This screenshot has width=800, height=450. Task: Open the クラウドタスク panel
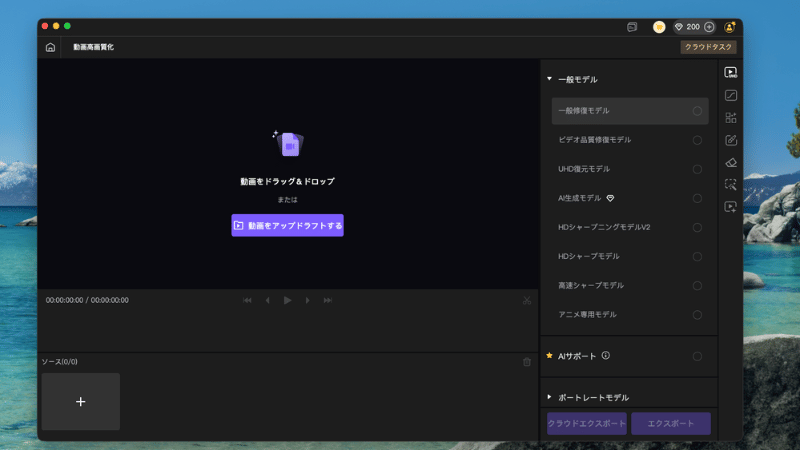click(709, 47)
